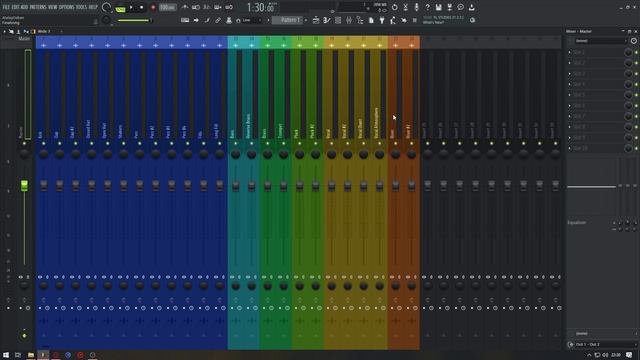The image size is (640, 360).
Task: Open the undo history icon
Action: pos(395,7)
